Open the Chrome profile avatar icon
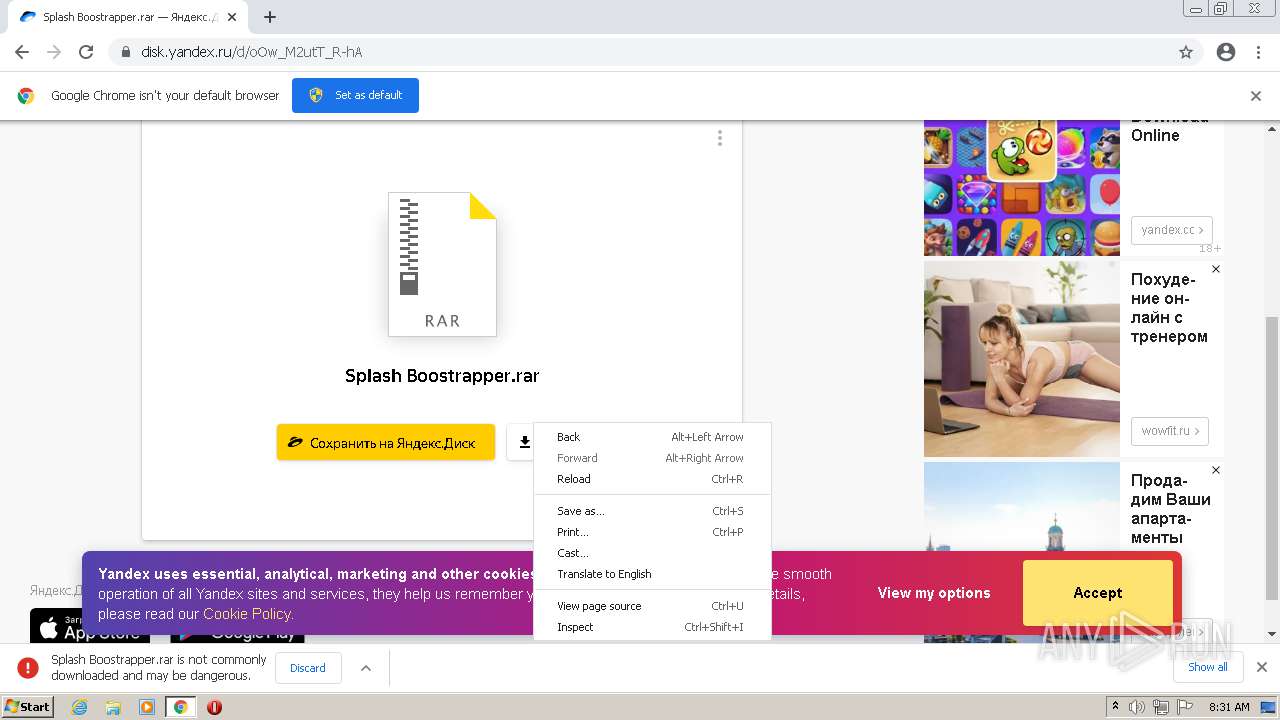 [x=1226, y=52]
